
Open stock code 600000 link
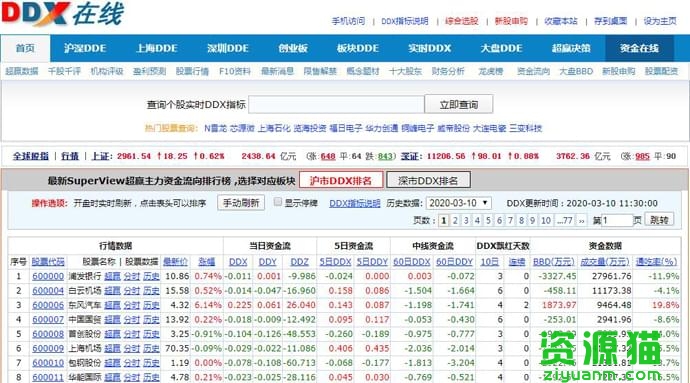coord(48,276)
